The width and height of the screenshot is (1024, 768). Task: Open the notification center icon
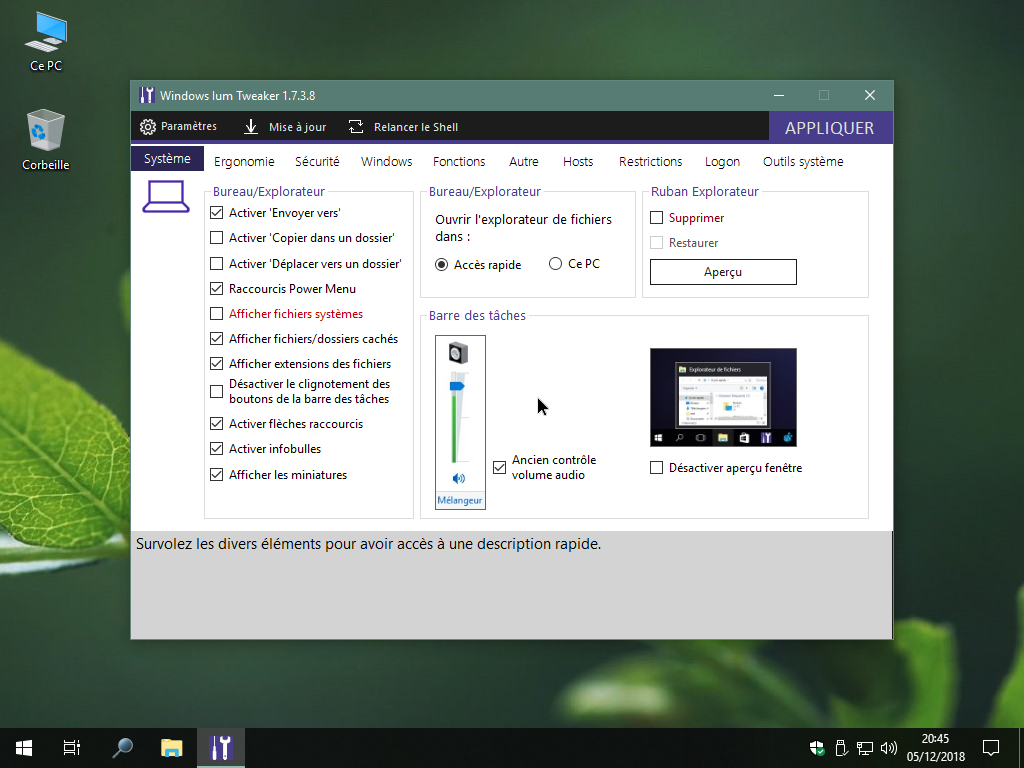(x=991, y=748)
